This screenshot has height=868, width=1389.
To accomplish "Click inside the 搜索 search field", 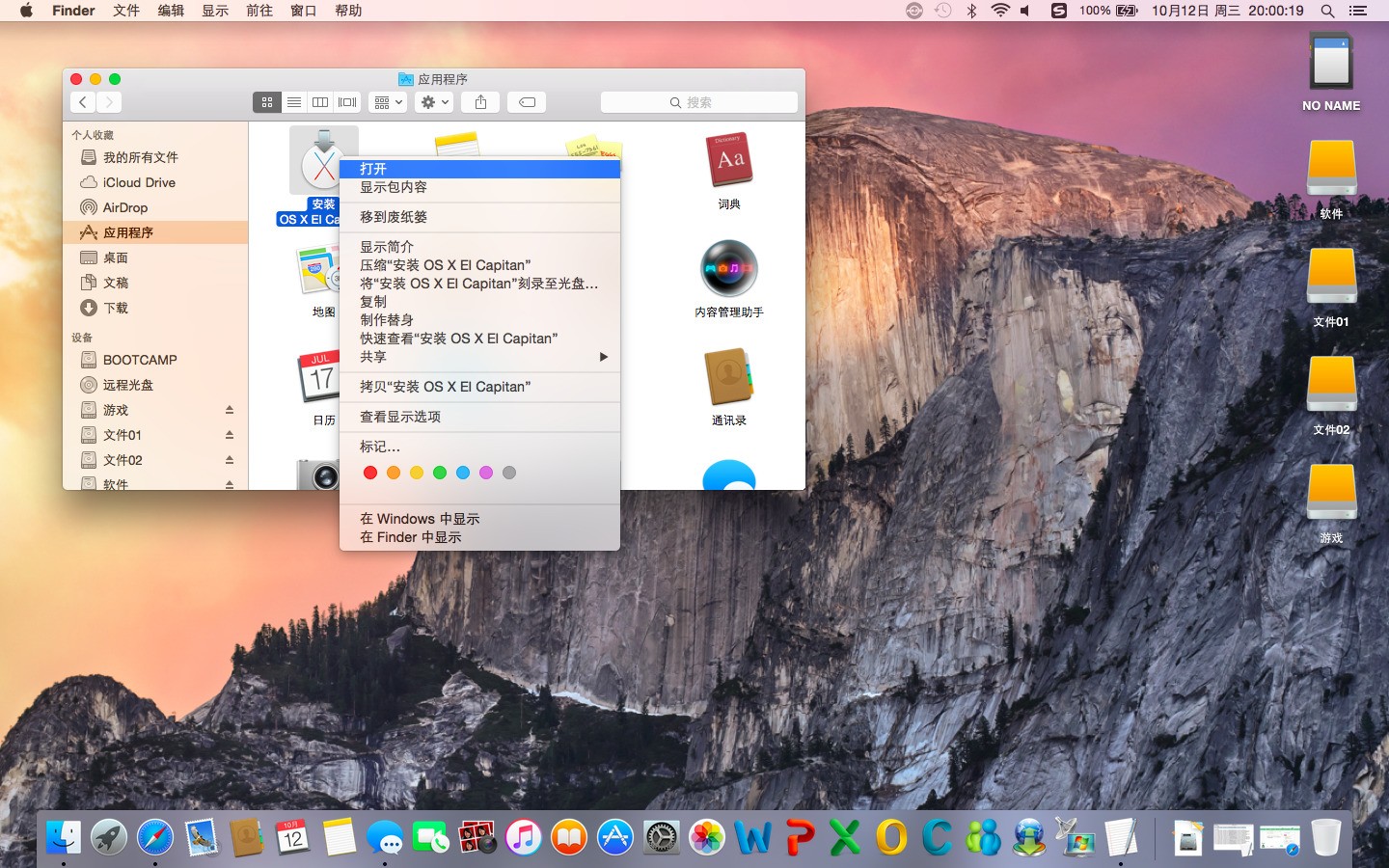I will (697, 102).
